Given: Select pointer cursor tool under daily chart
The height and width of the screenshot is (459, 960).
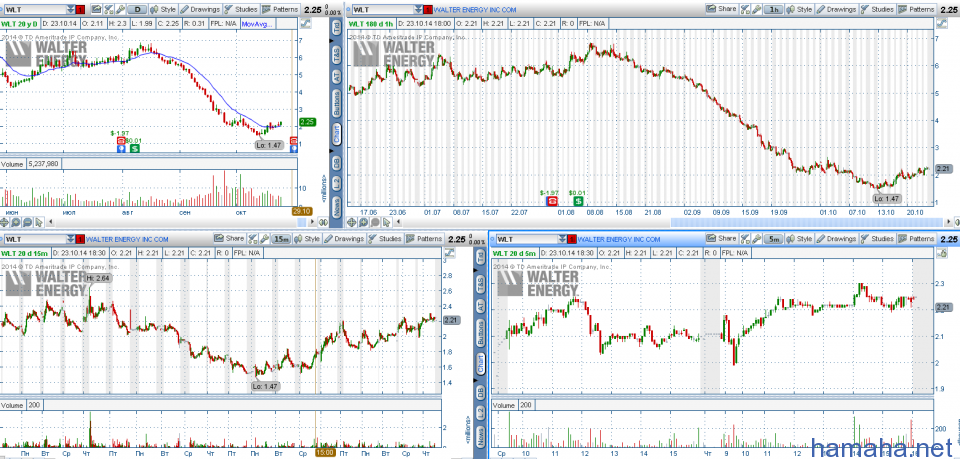Looking at the screenshot, I should 39,222.
